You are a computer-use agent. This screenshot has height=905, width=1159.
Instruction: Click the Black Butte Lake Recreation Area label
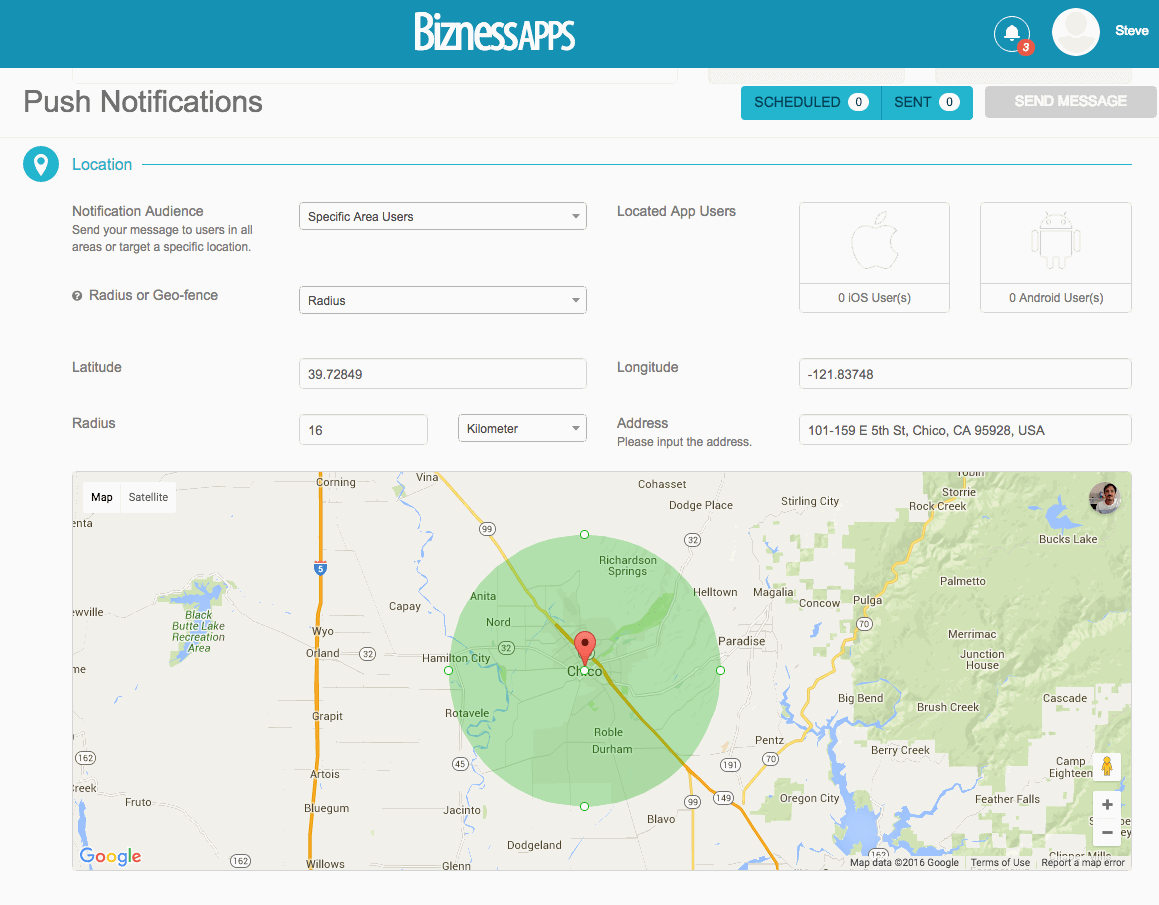tap(198, 631)
